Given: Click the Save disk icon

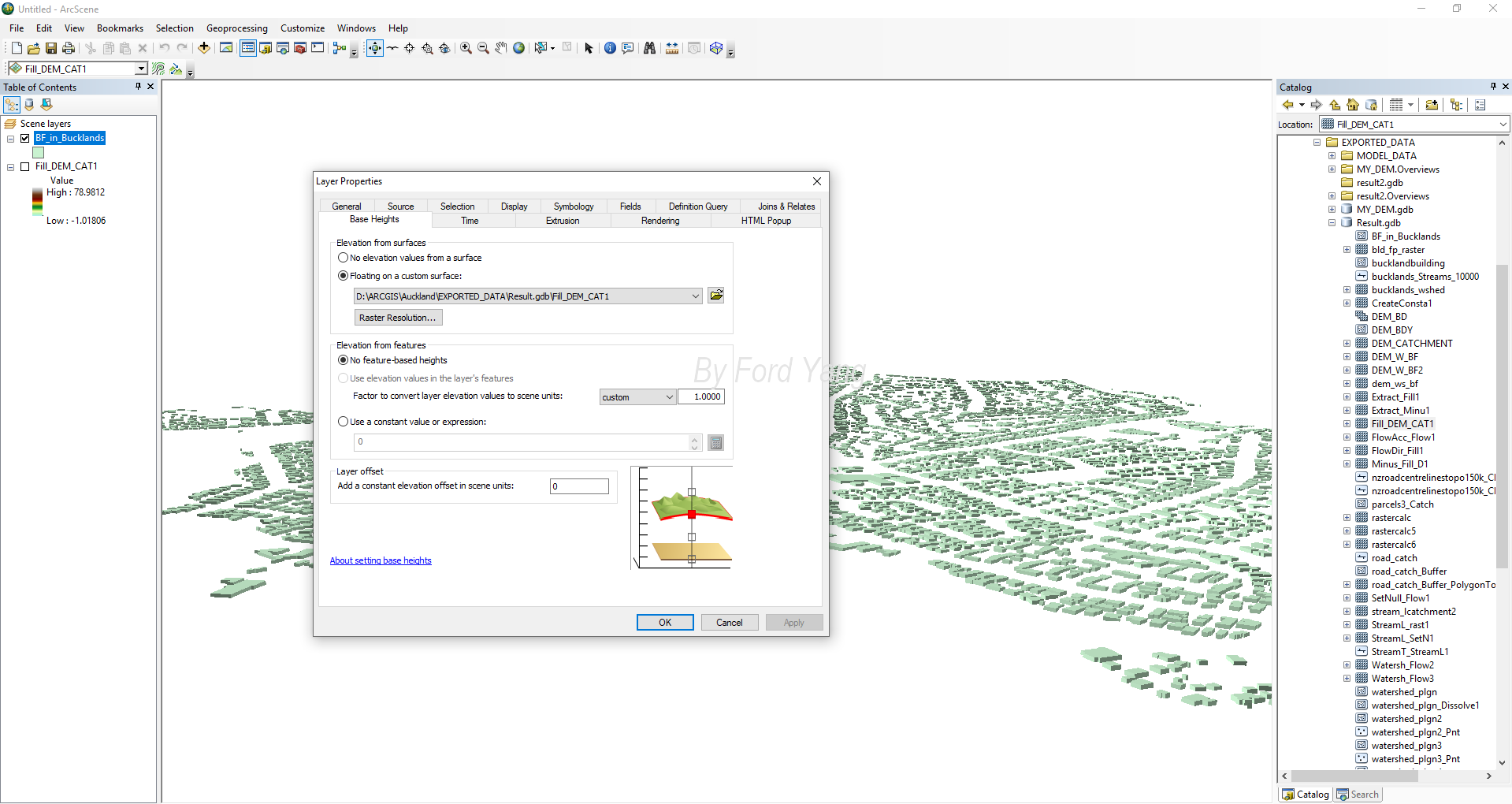Looking at the screenshot, I should tap(51, 48).
